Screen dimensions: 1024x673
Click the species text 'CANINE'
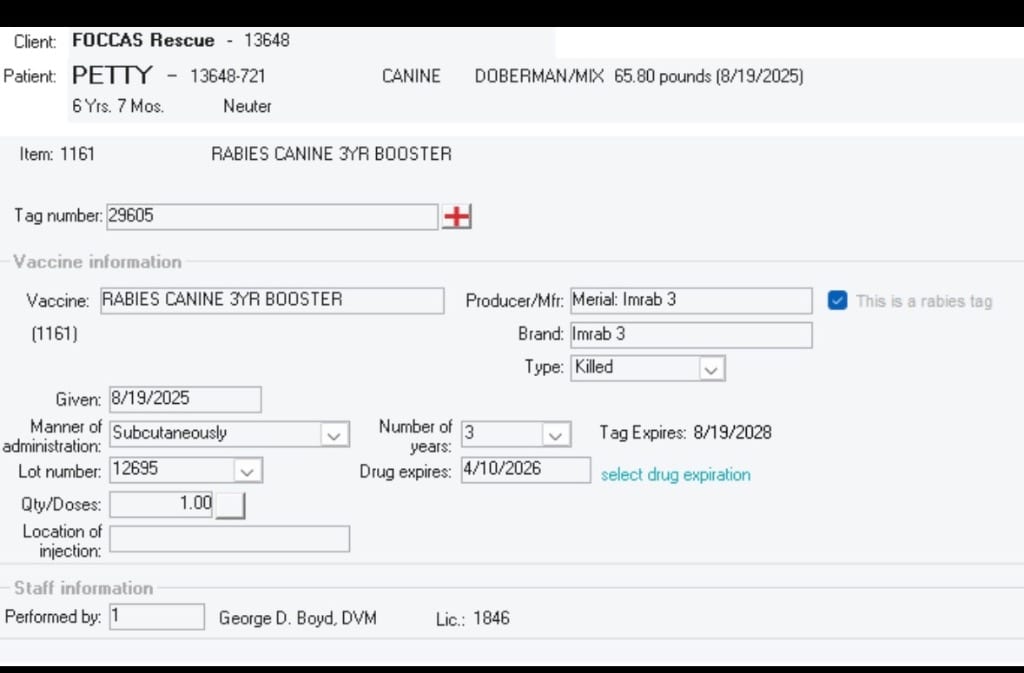pos(411,76)
